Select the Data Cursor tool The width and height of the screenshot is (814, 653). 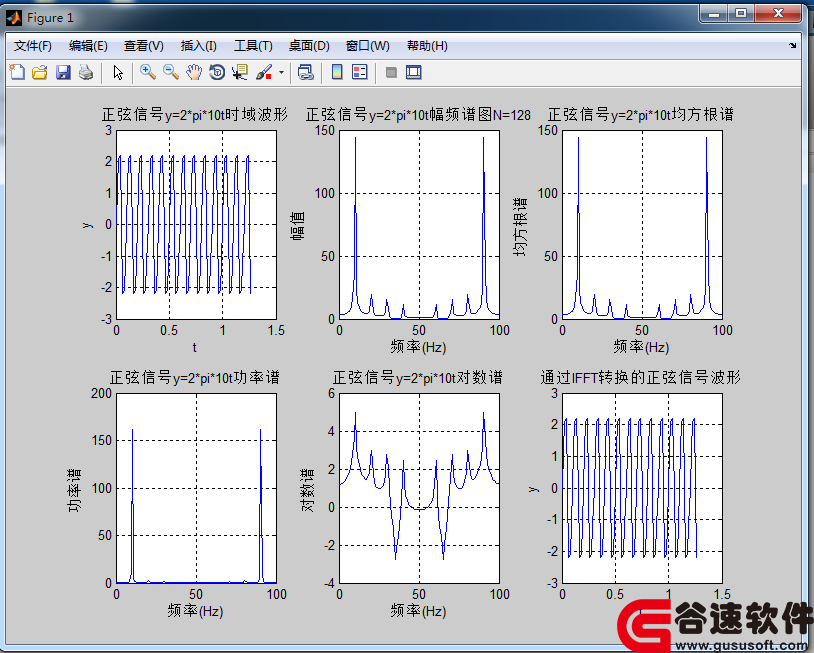coord(240,72)
